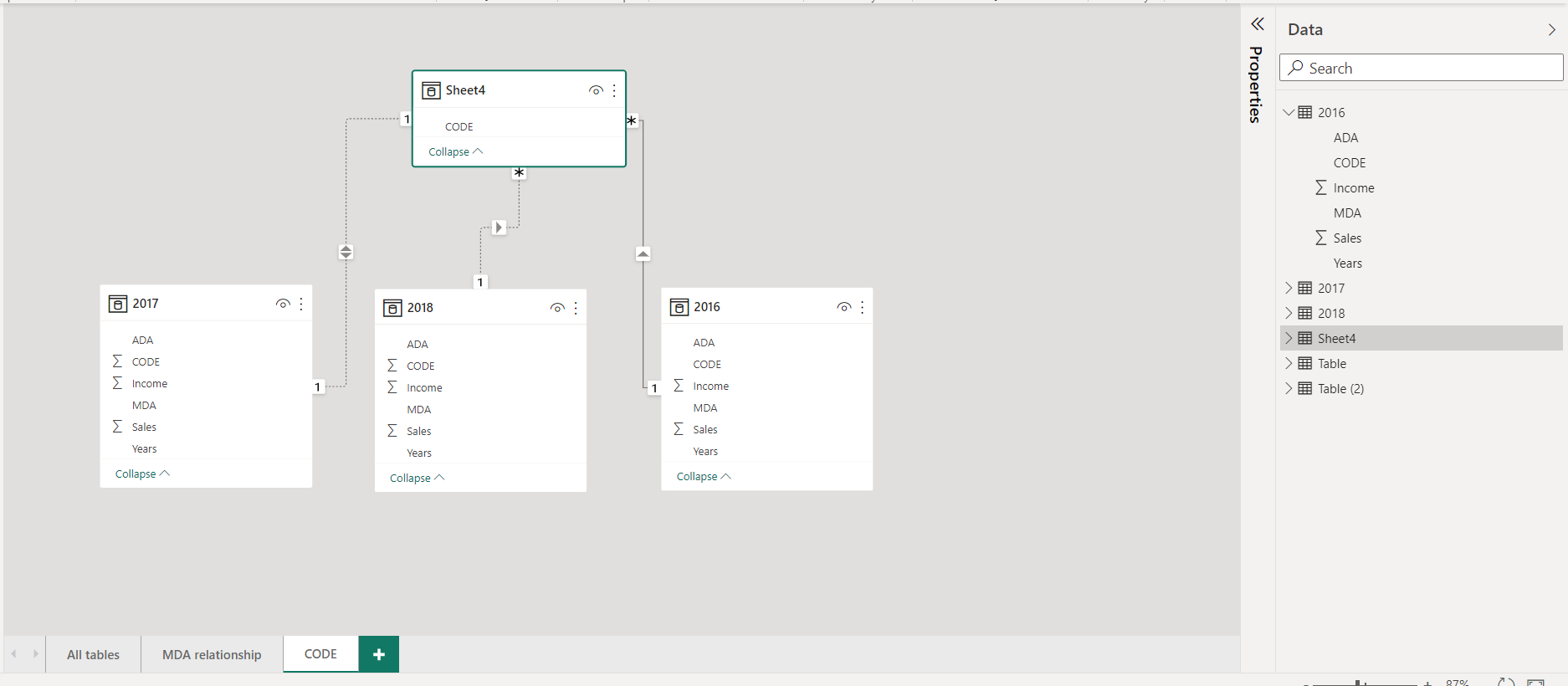Open more options on 2017 card
Viewport: 1568px width, 686px height.
[301, 304]
